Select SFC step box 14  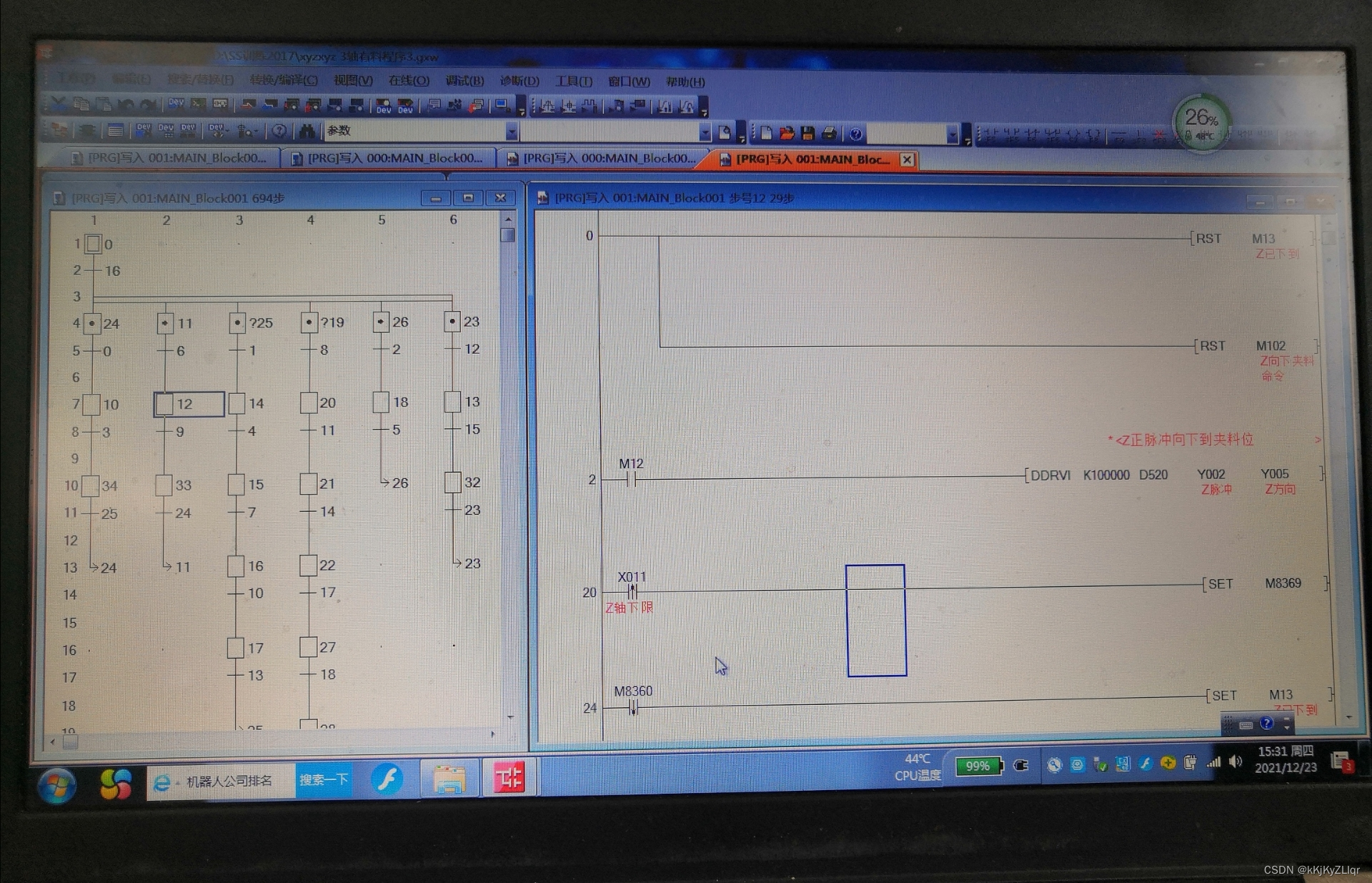[237, 403]
